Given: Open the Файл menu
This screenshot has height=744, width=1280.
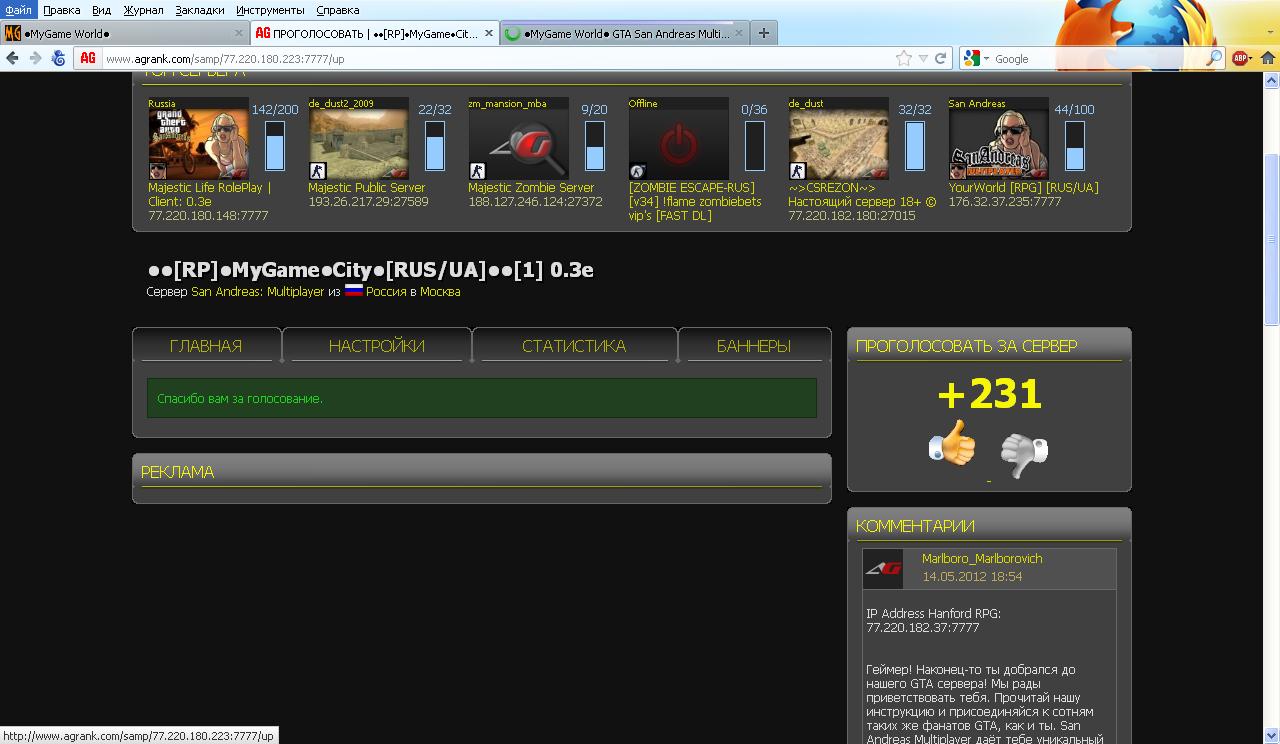Looking at the screenshot, I should pos(18,10).
